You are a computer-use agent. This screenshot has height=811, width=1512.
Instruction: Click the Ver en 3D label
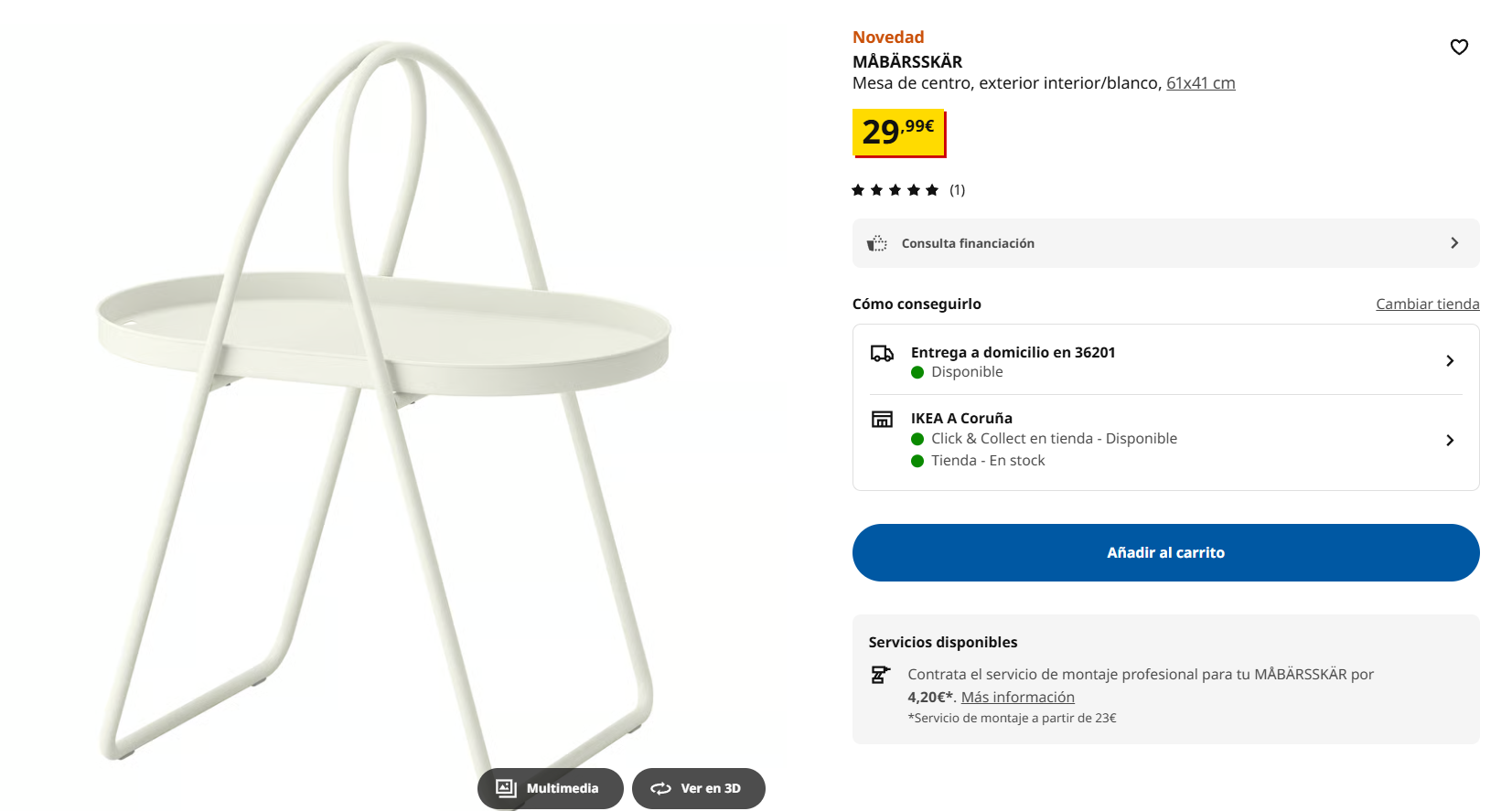[711, 788]
